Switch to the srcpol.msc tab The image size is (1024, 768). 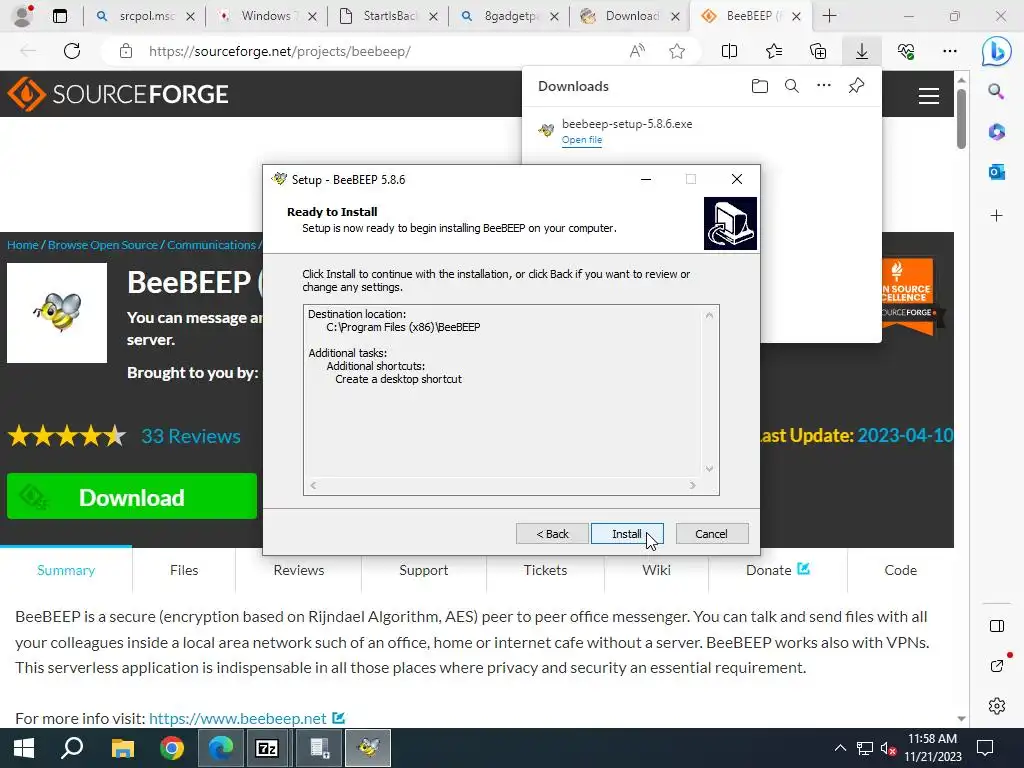pos(144,16)
